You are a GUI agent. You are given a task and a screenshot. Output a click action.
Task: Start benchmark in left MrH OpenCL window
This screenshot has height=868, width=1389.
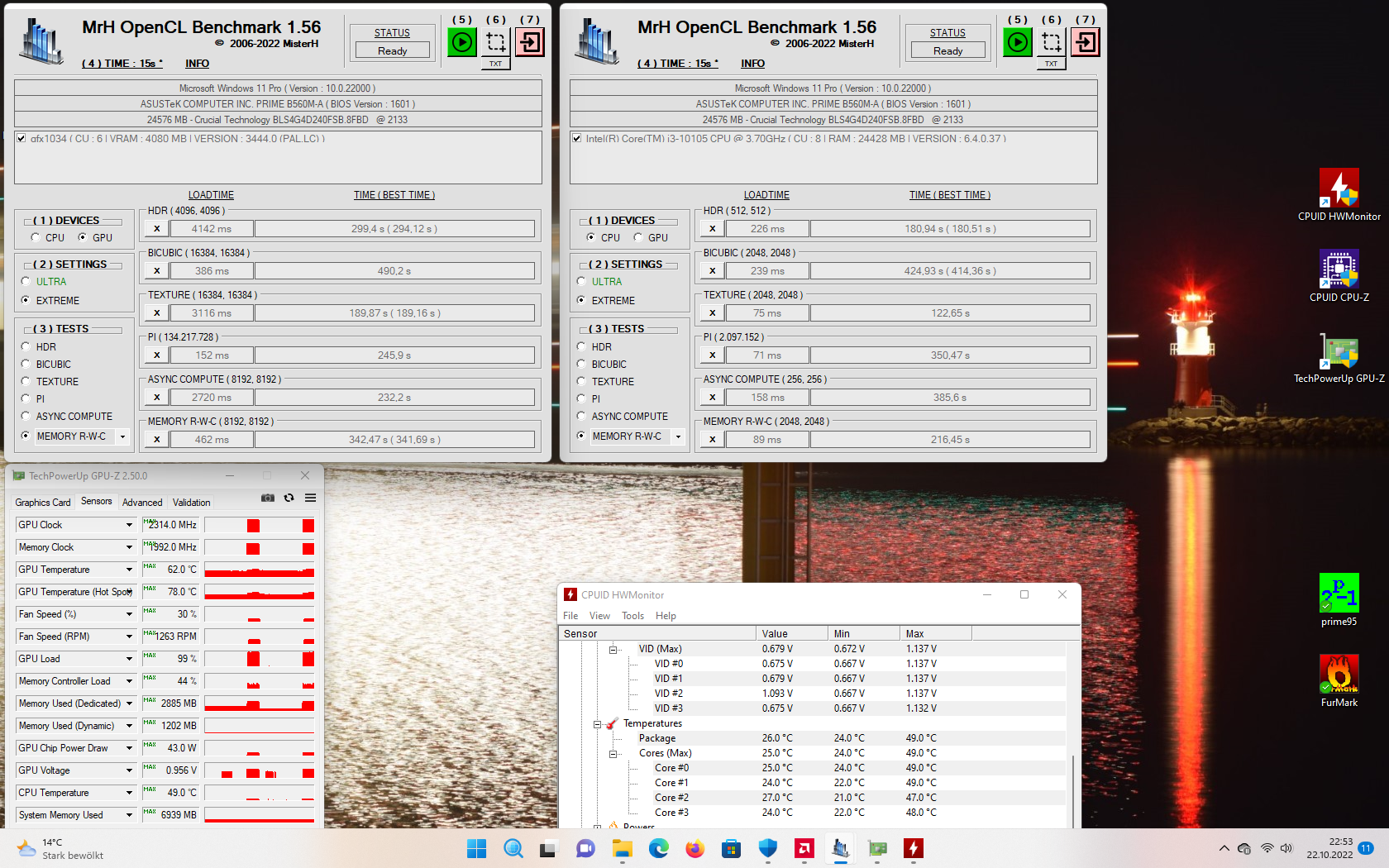[x=462, y=42]
